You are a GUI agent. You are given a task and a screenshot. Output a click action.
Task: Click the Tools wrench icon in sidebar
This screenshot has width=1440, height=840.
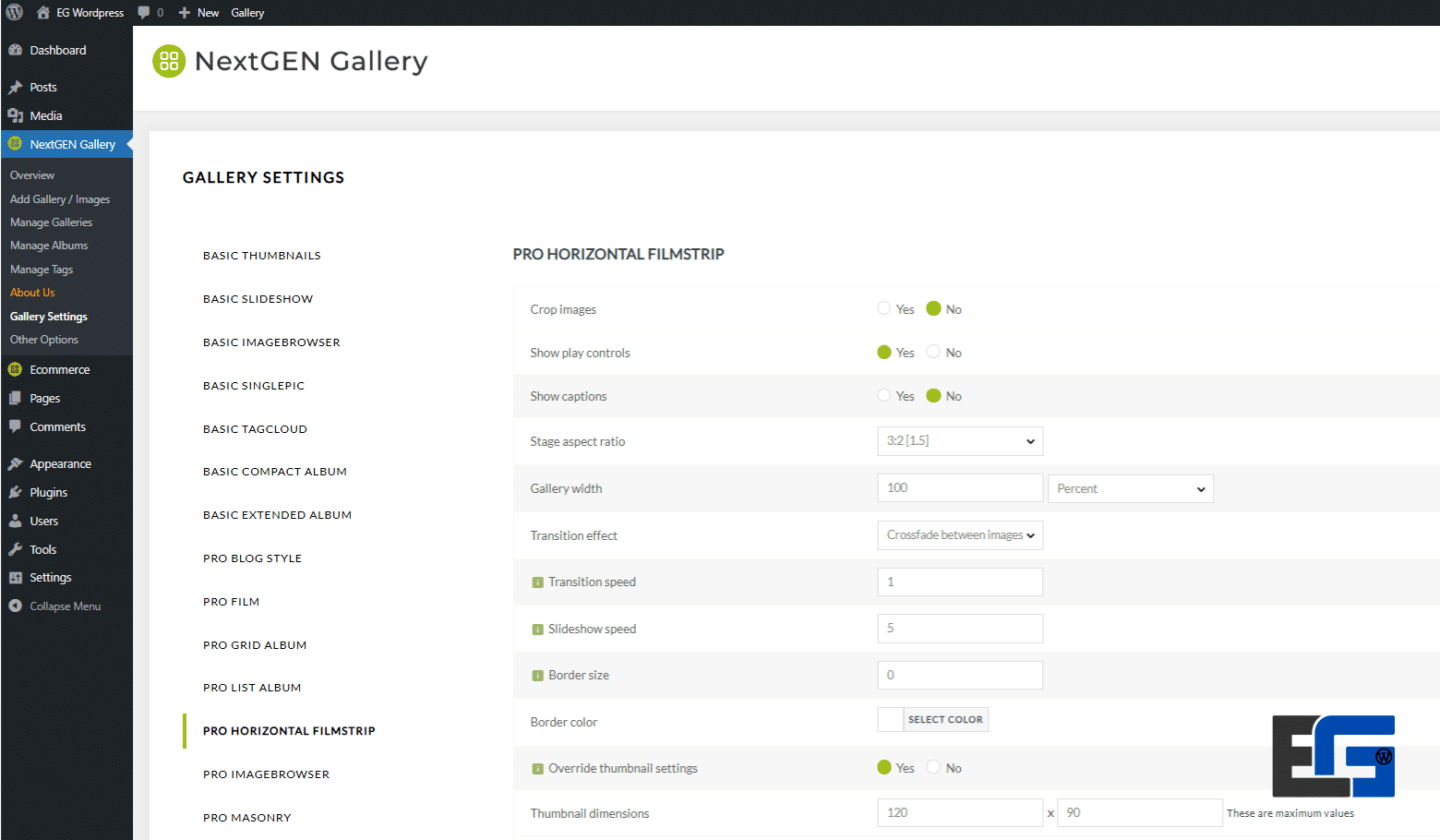tap(15, 549)
